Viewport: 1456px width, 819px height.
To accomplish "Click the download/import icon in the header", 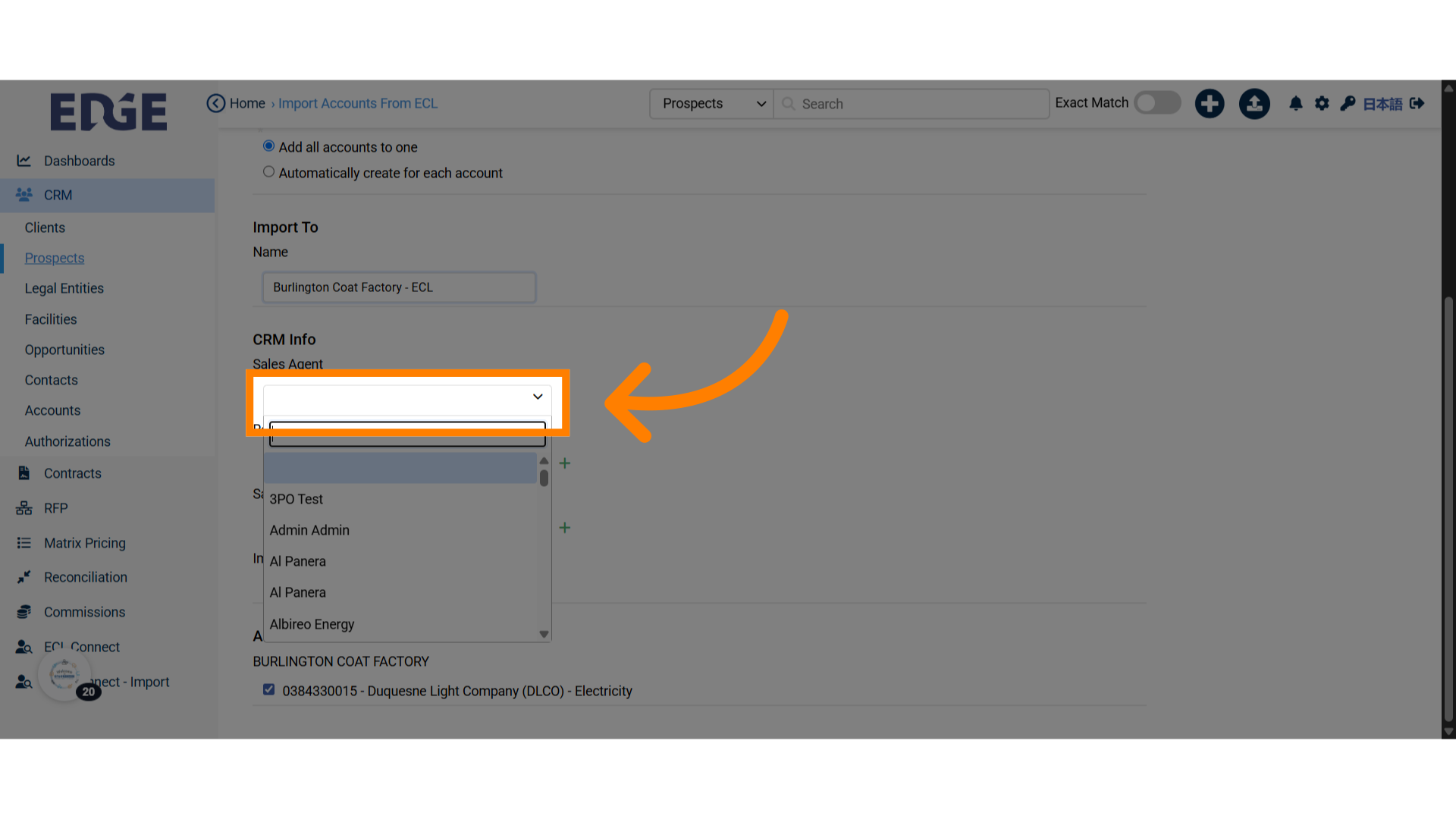I will [1254, 103].
